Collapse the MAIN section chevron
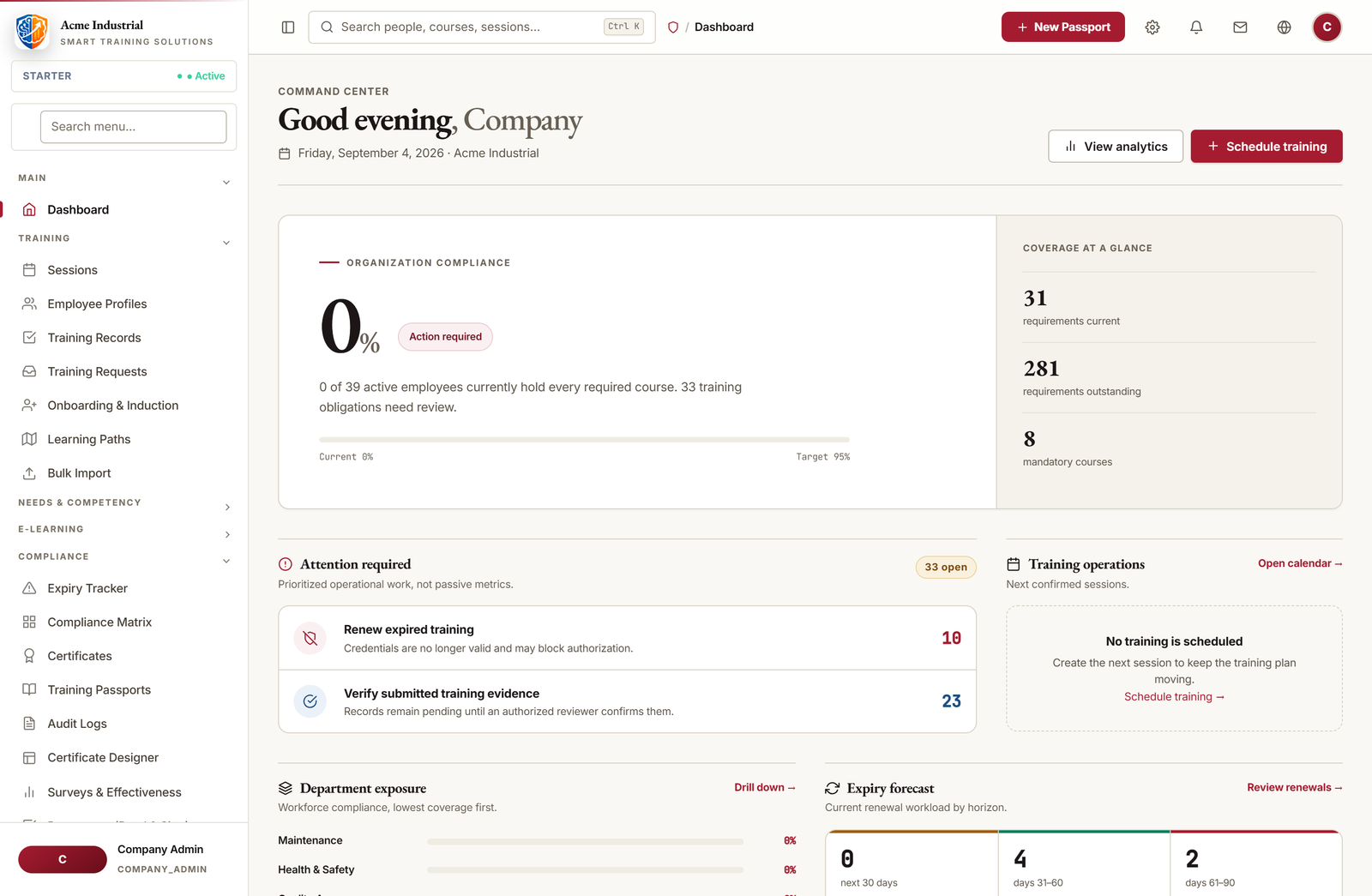 click(x=226, y=183)
